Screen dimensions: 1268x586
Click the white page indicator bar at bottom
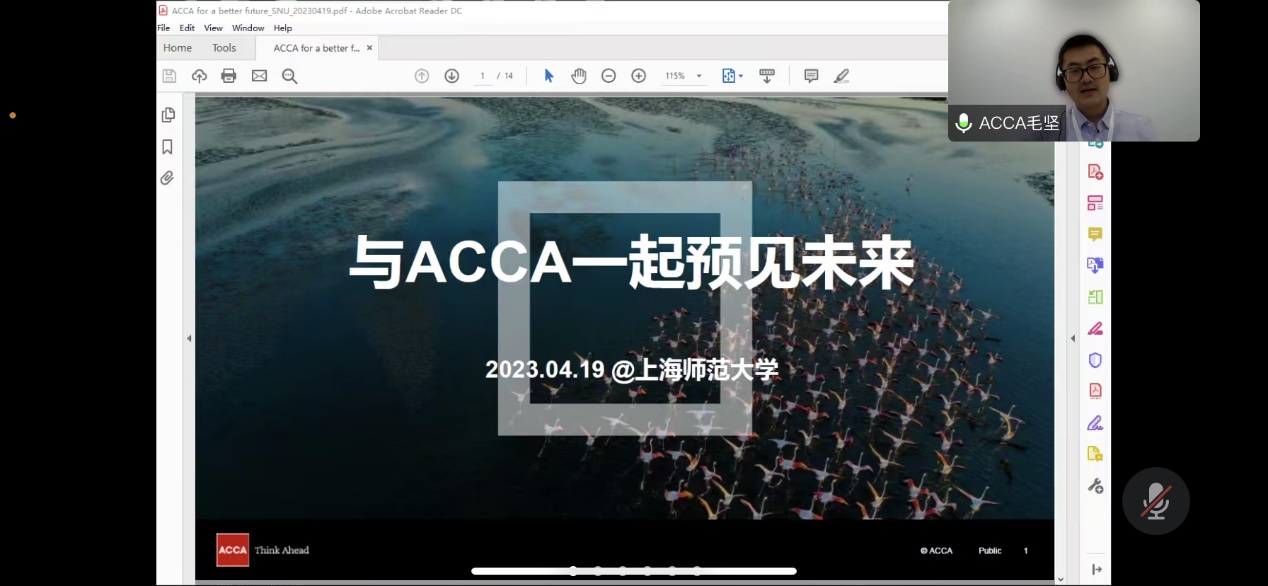coord(634,571)
